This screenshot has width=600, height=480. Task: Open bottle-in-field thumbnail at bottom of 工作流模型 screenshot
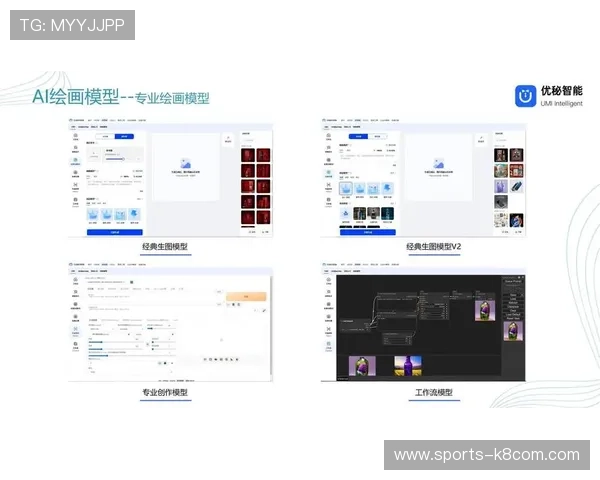[408, 366]
